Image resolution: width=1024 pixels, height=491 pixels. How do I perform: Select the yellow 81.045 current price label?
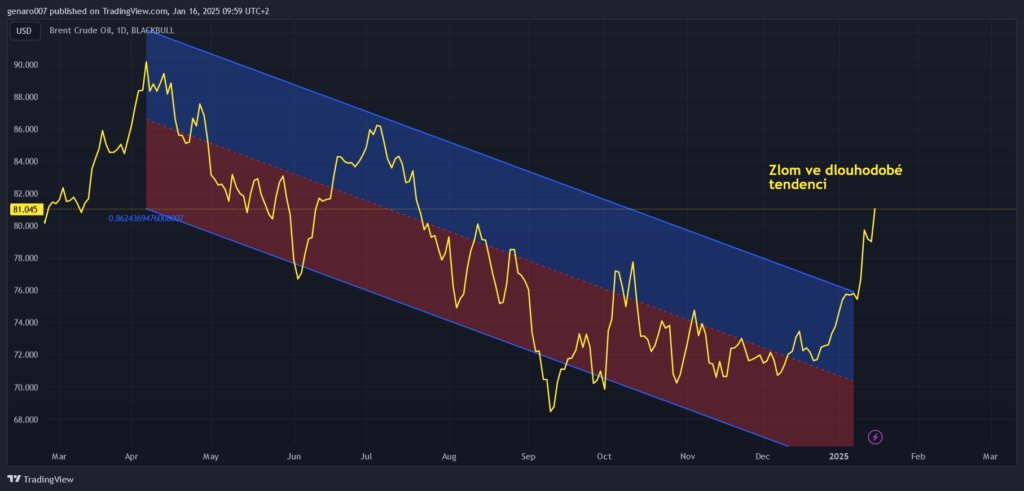(24, 210)
